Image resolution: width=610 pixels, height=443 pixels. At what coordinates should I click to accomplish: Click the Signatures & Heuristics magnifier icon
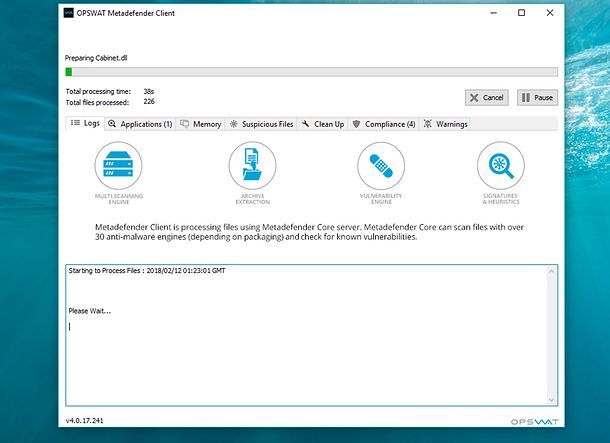click(x=501, y=165)
